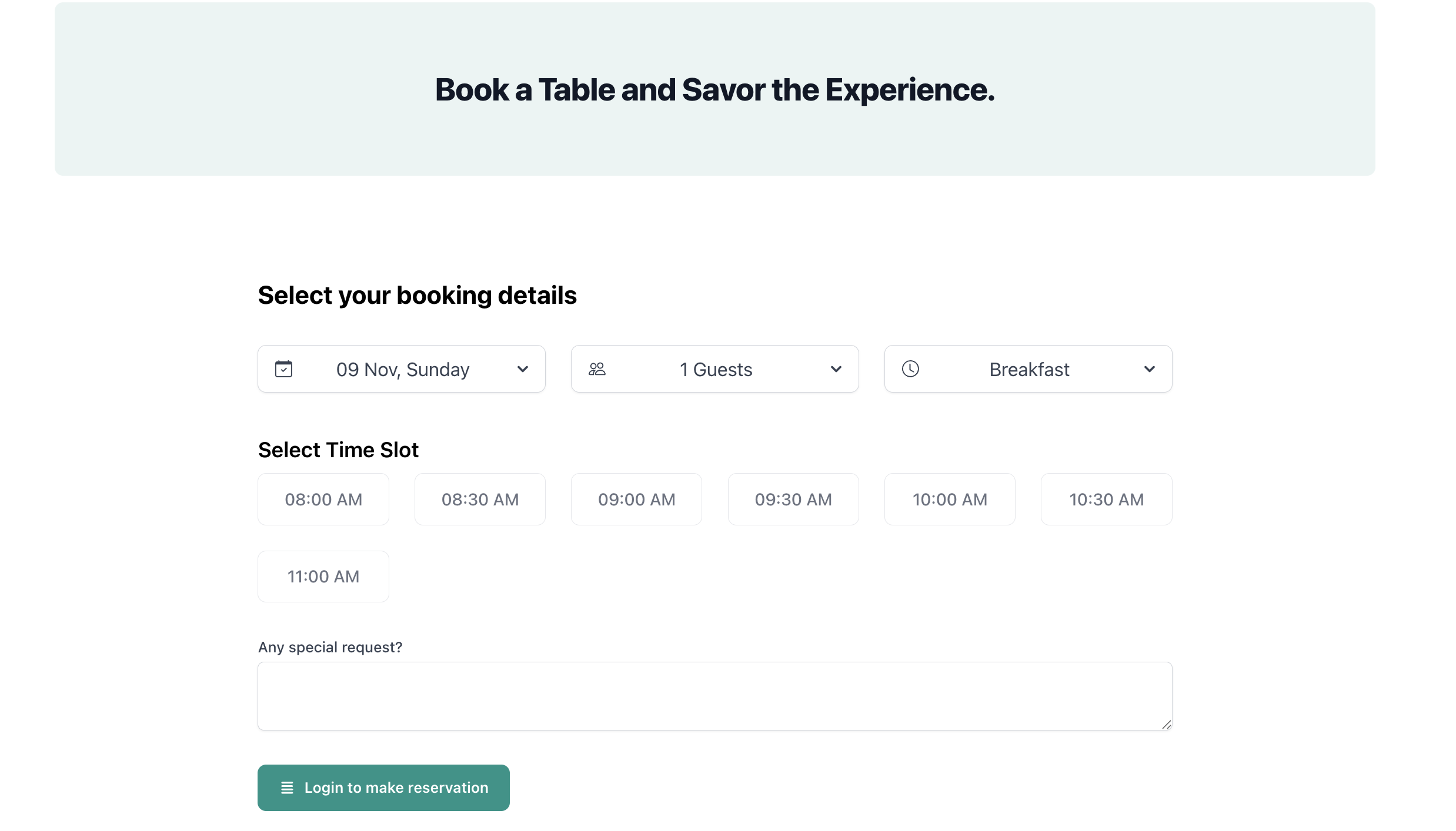The width and height of the screenshot is (1456, 831).
Task: Select the 10:00 AM time slot
Action: pos(949,499)
